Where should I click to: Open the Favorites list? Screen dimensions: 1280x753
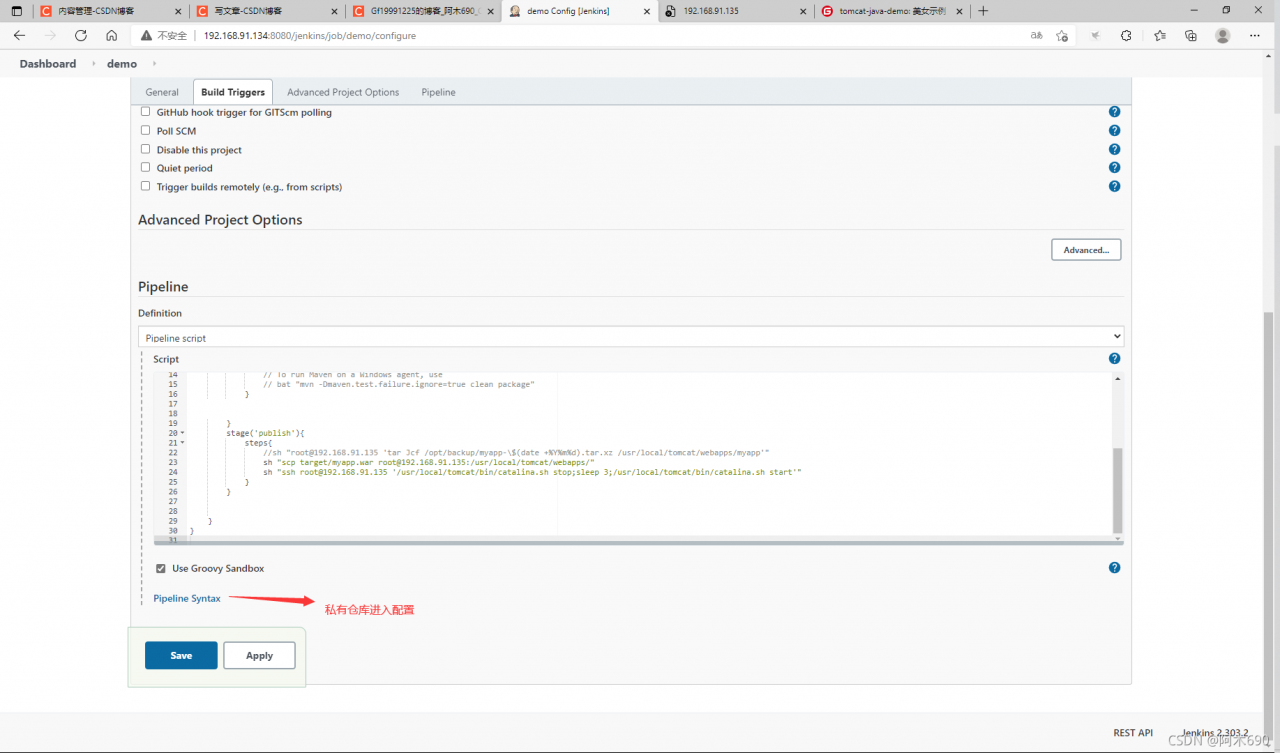tap(1160, 35)
